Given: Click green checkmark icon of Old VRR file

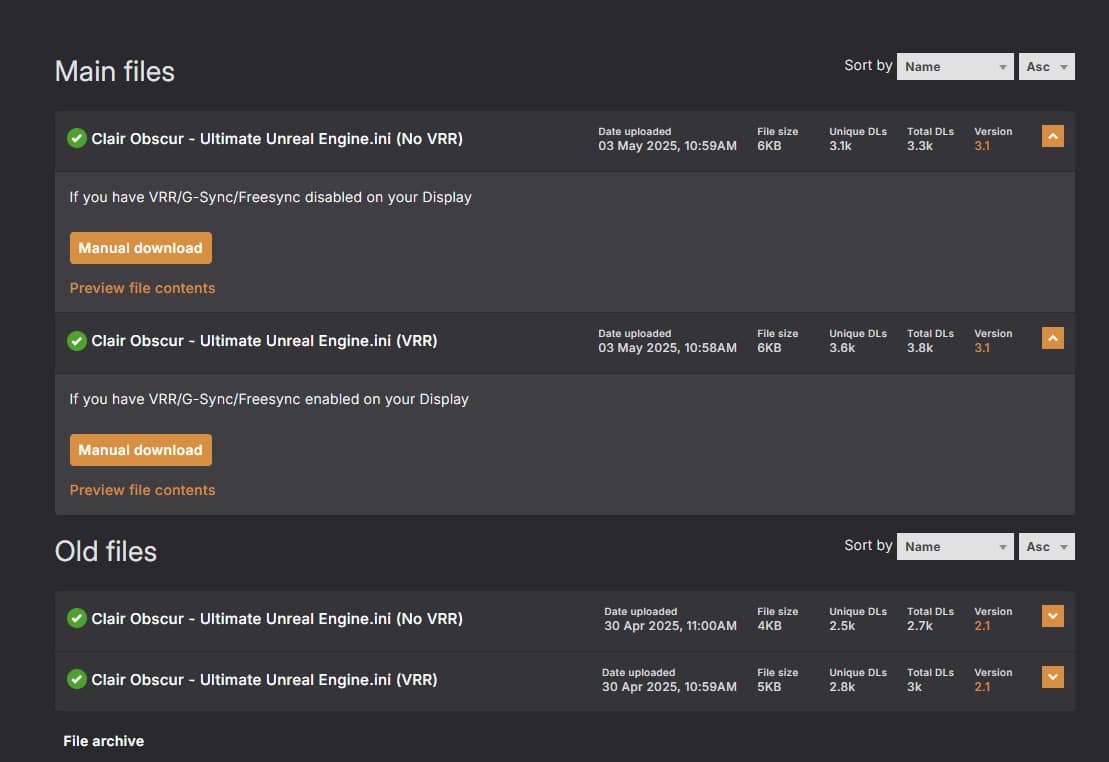Looking at the screenshot, I should coord(76,679).
